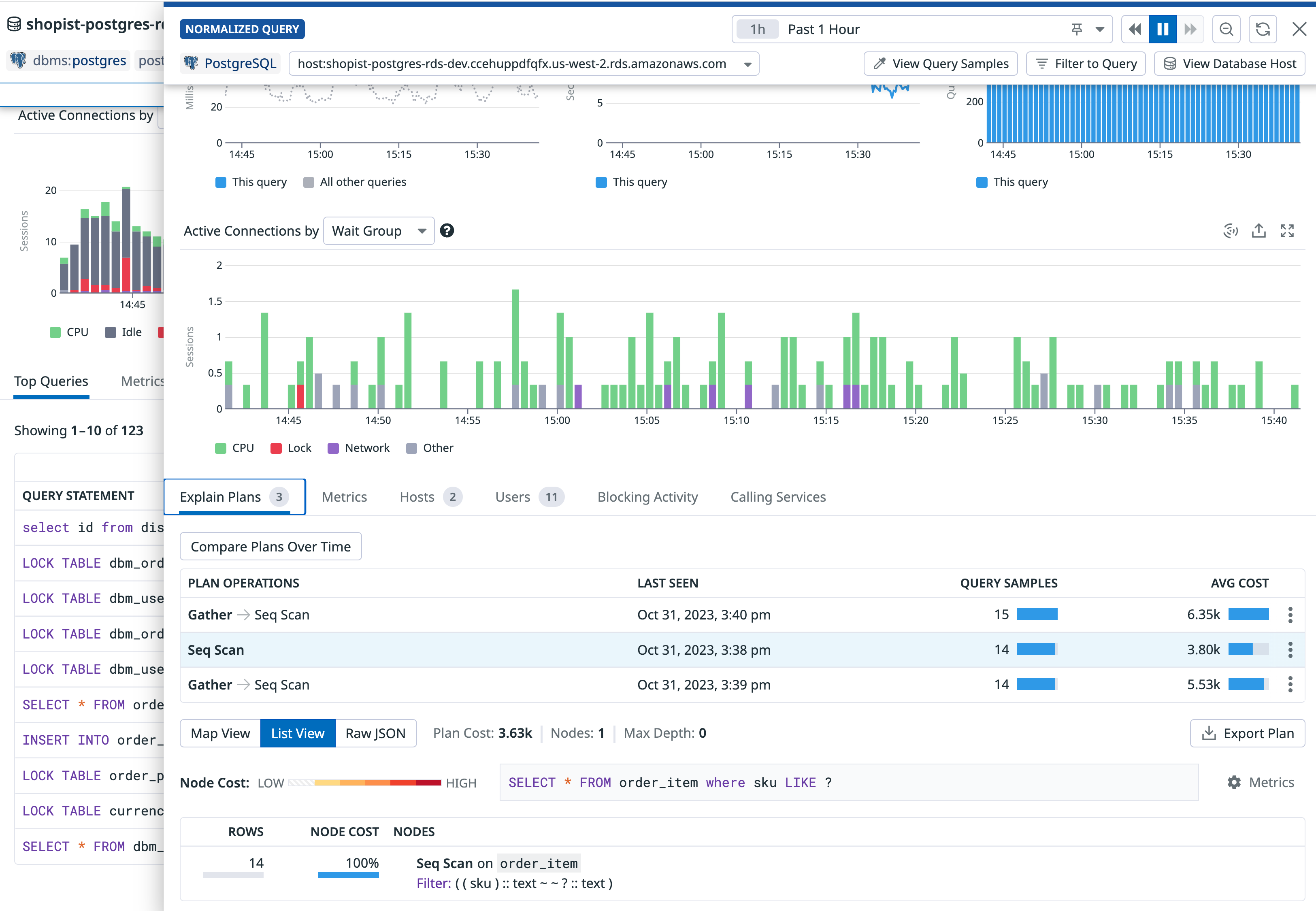Click dbms:postgres tag in background page

[69, 60]
